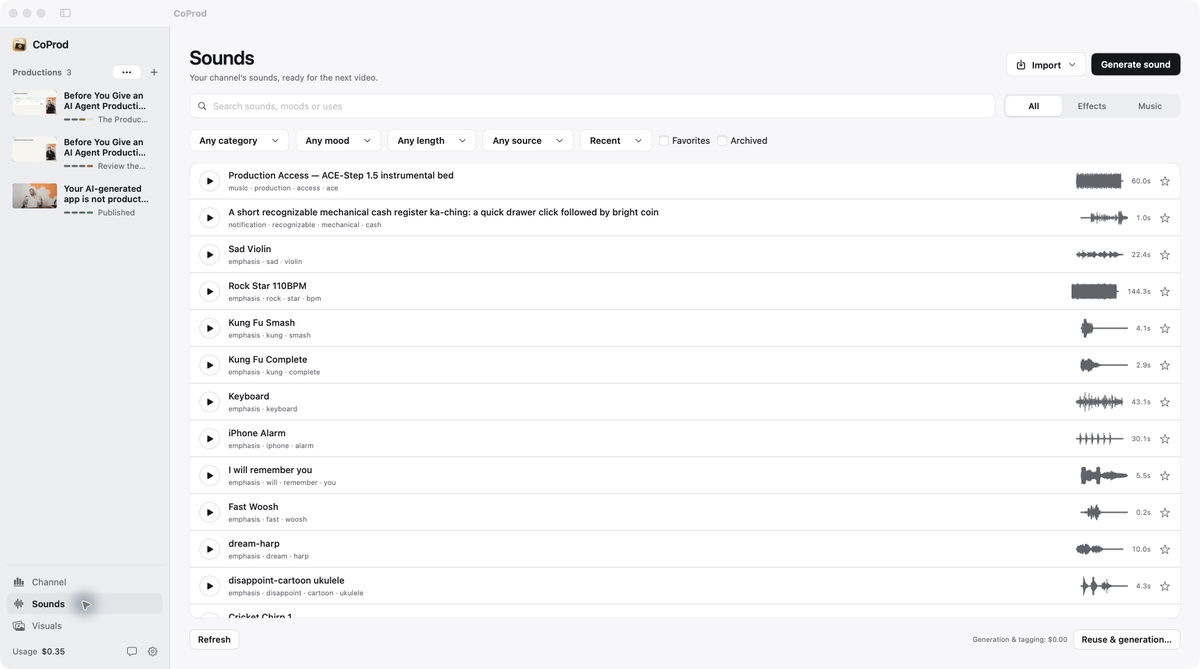This screenshot has height=669, width=1200.
Task: Star the cash register ka-ching sound
Action: coord(1164,218)
